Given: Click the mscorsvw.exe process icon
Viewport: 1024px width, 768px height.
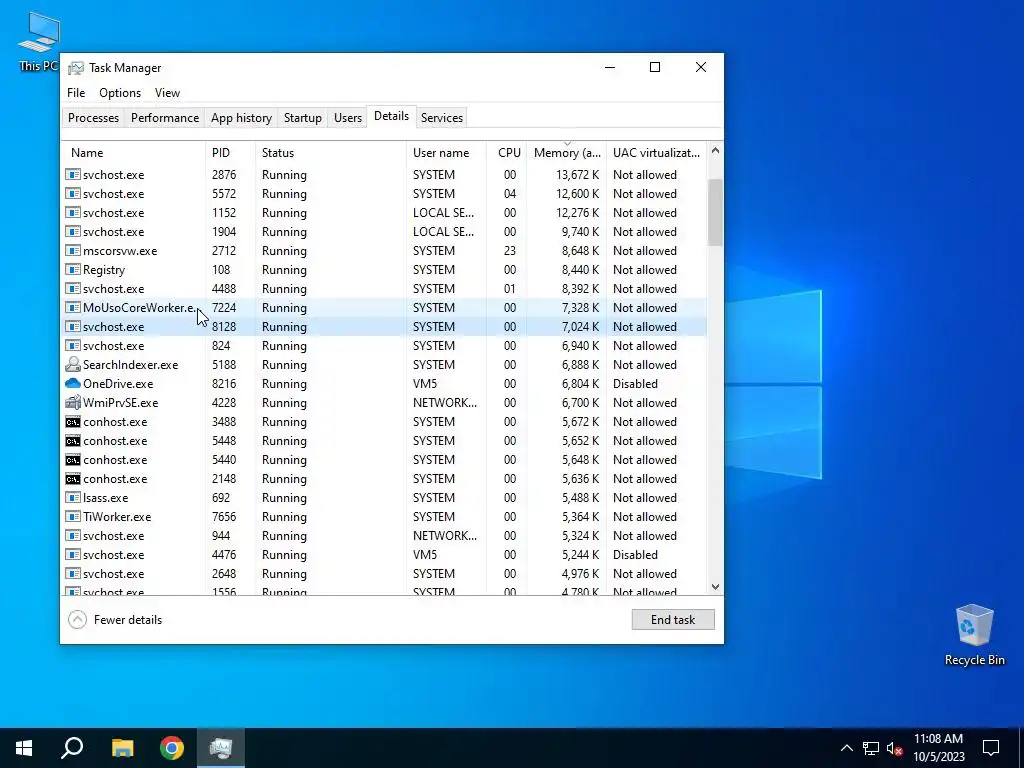Looking at the screenshot, I should 72,251.
